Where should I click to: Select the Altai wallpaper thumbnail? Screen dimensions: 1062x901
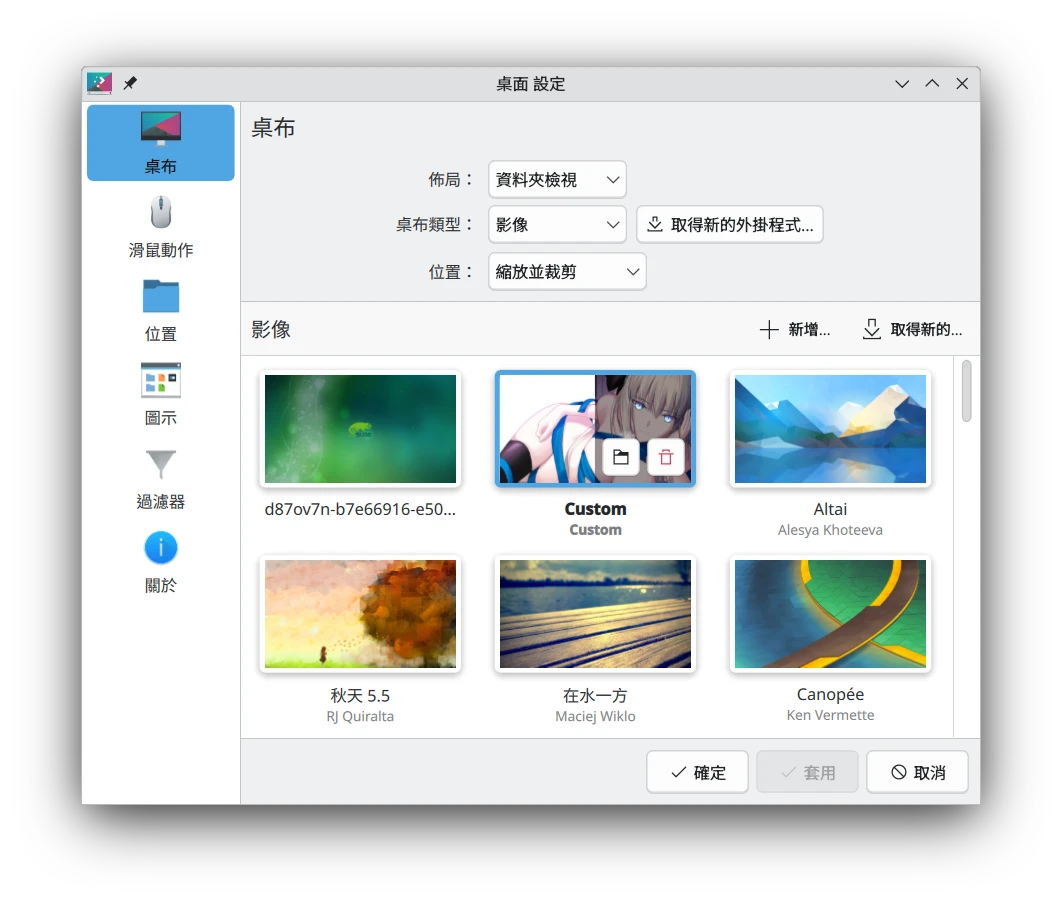tap(830, 429)
